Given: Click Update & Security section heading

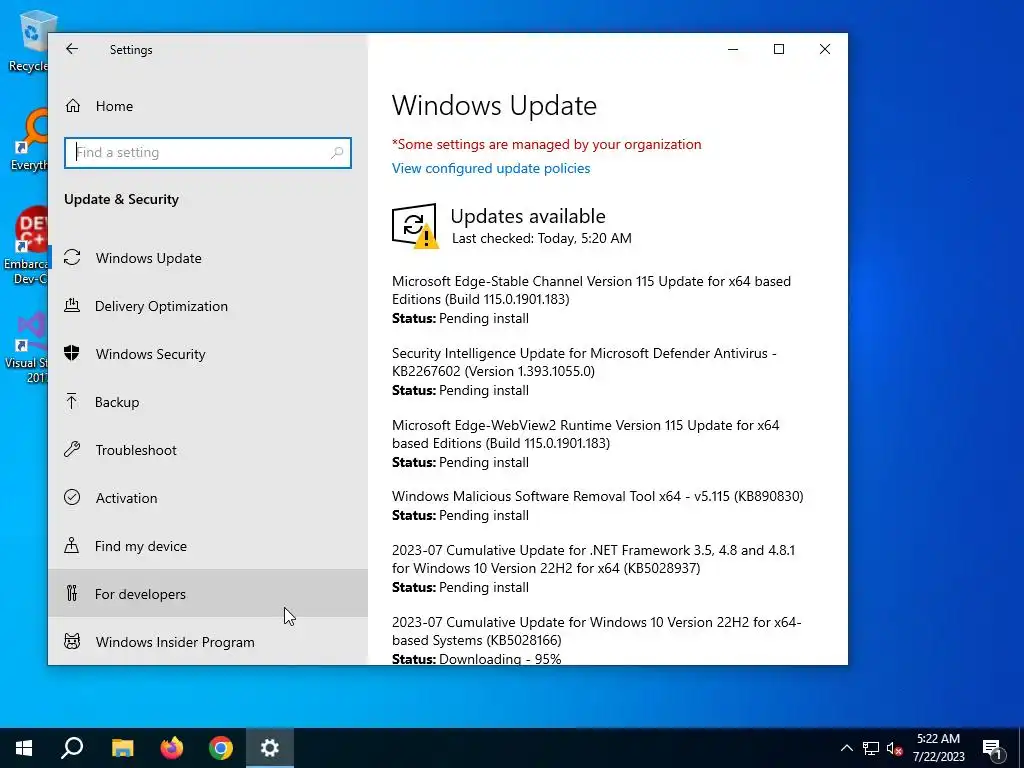Looking at the screenshot, I should pos(121,199).
